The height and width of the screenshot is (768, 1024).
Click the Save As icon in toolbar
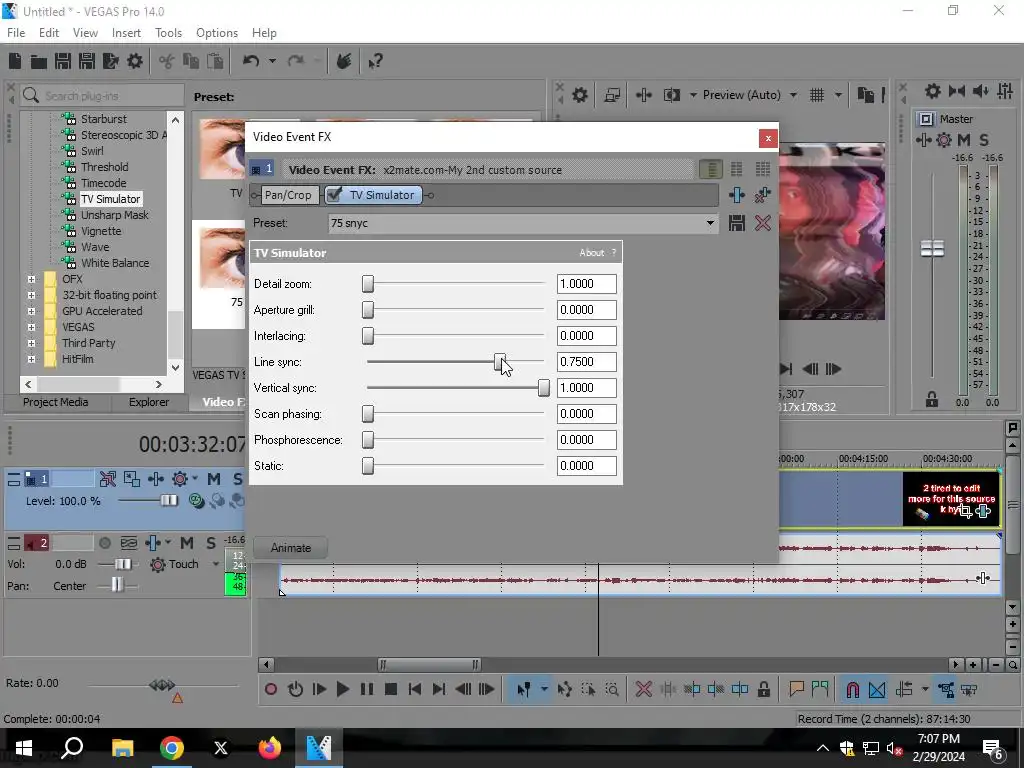[87, 61]
